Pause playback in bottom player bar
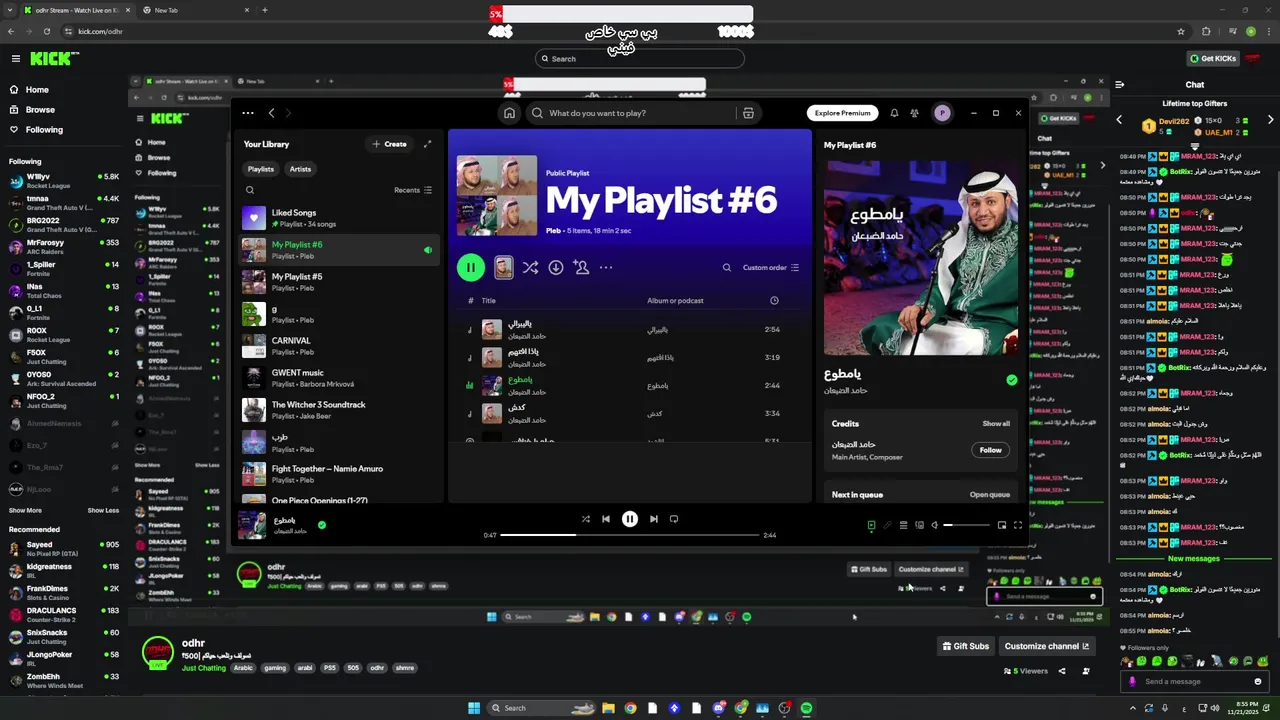 pyautogui.click(x=630, y=519)
